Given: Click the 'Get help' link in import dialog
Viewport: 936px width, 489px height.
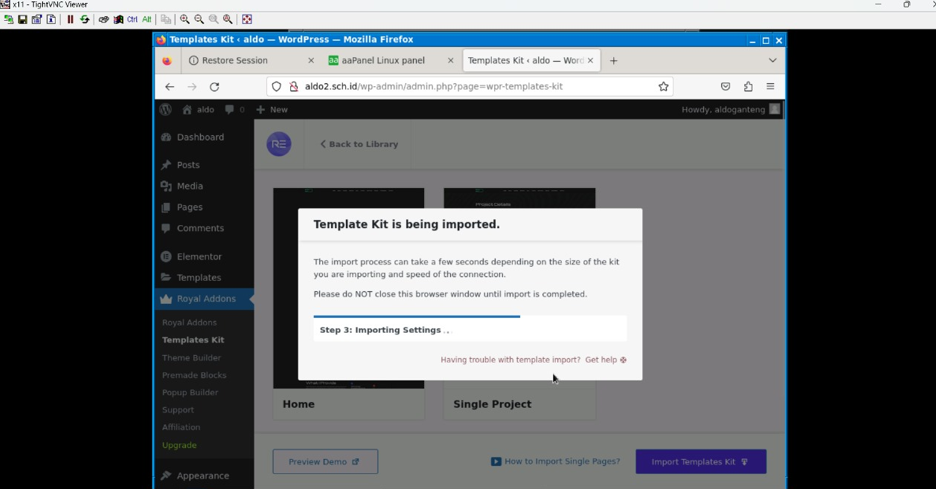Looking at the screenshot, I should pos(606,360).
